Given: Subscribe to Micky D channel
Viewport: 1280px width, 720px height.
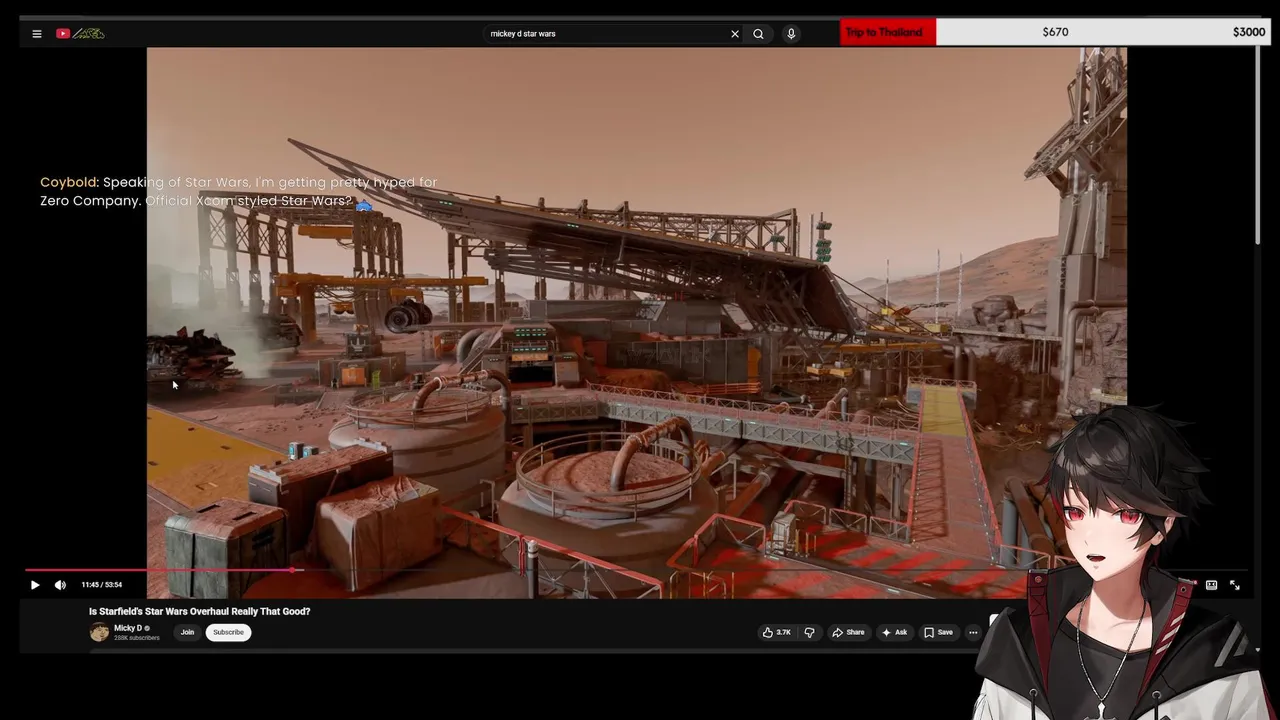Looking at the screenshot, I should tap(228, 632).
